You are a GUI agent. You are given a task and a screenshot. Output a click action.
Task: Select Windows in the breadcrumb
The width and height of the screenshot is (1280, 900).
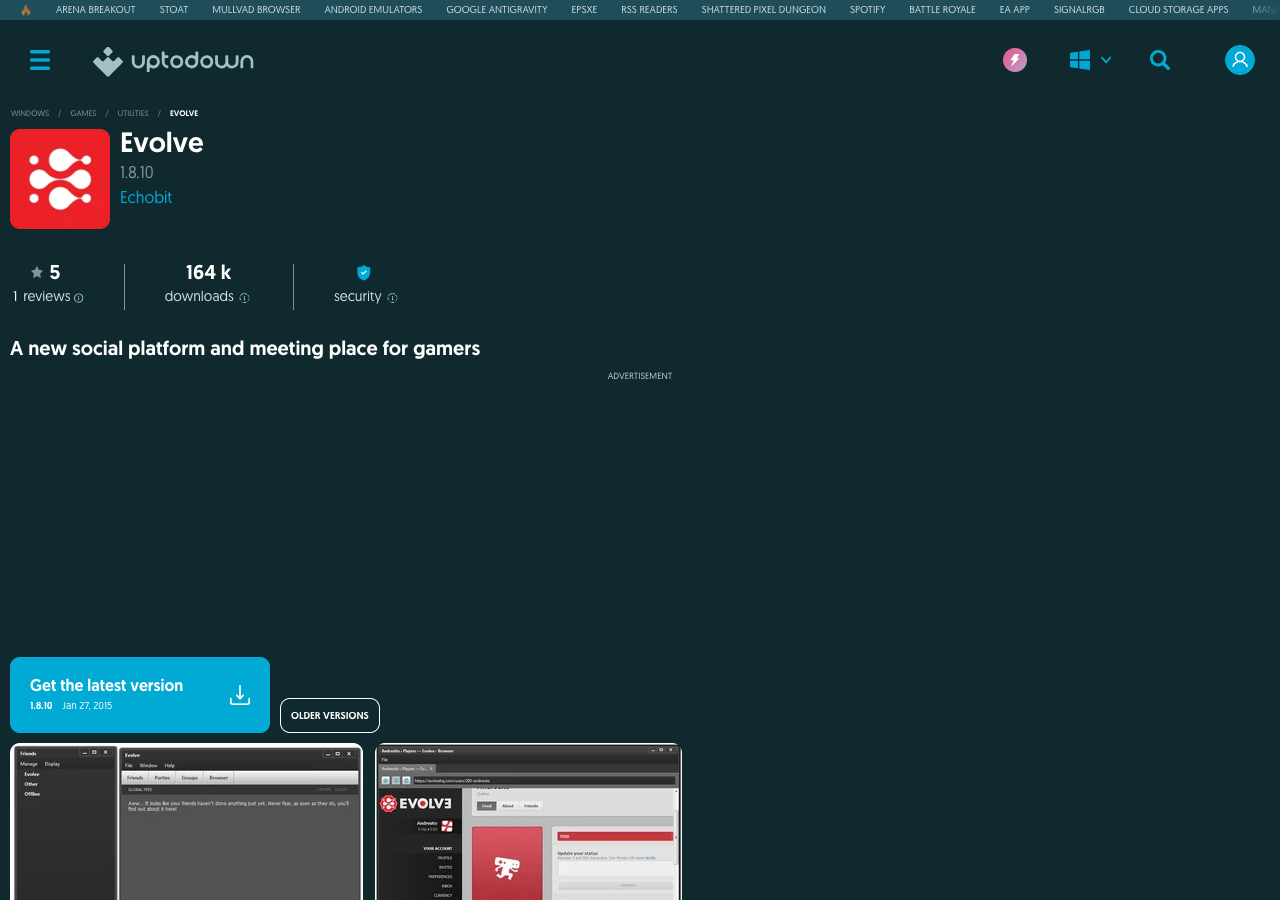point(30,114)
